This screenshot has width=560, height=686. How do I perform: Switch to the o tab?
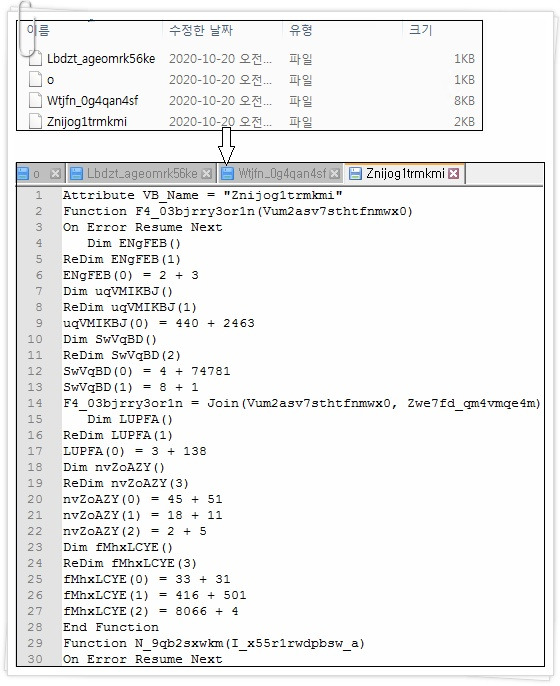(40, 174)
